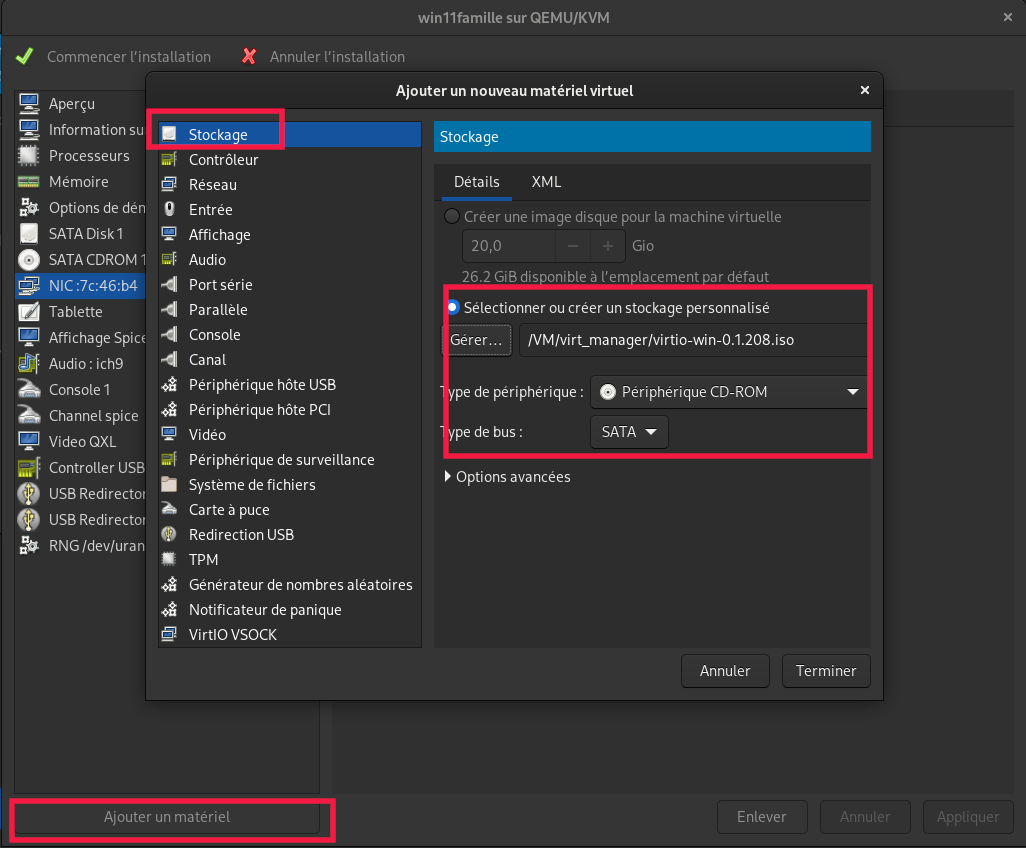
Task: Open the Type de bus SATA dropdown
Action: 629,432
